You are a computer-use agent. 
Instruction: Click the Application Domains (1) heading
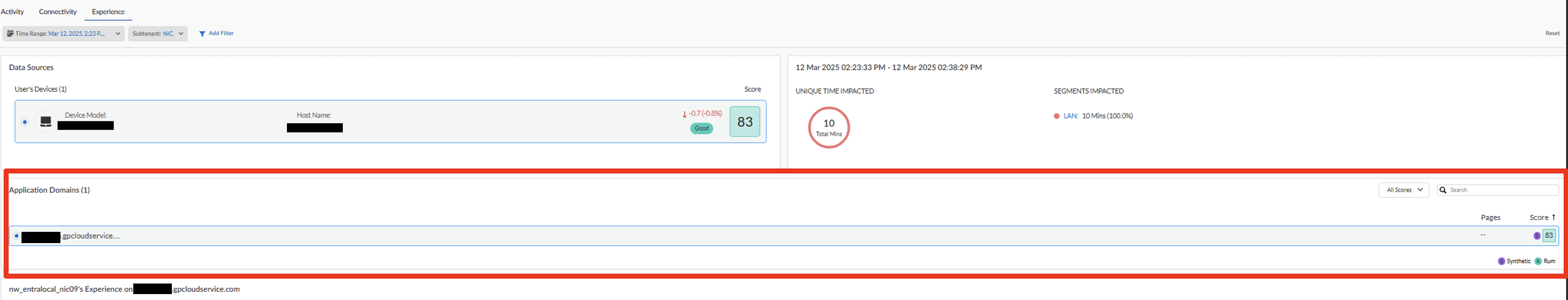pos(49,190)
